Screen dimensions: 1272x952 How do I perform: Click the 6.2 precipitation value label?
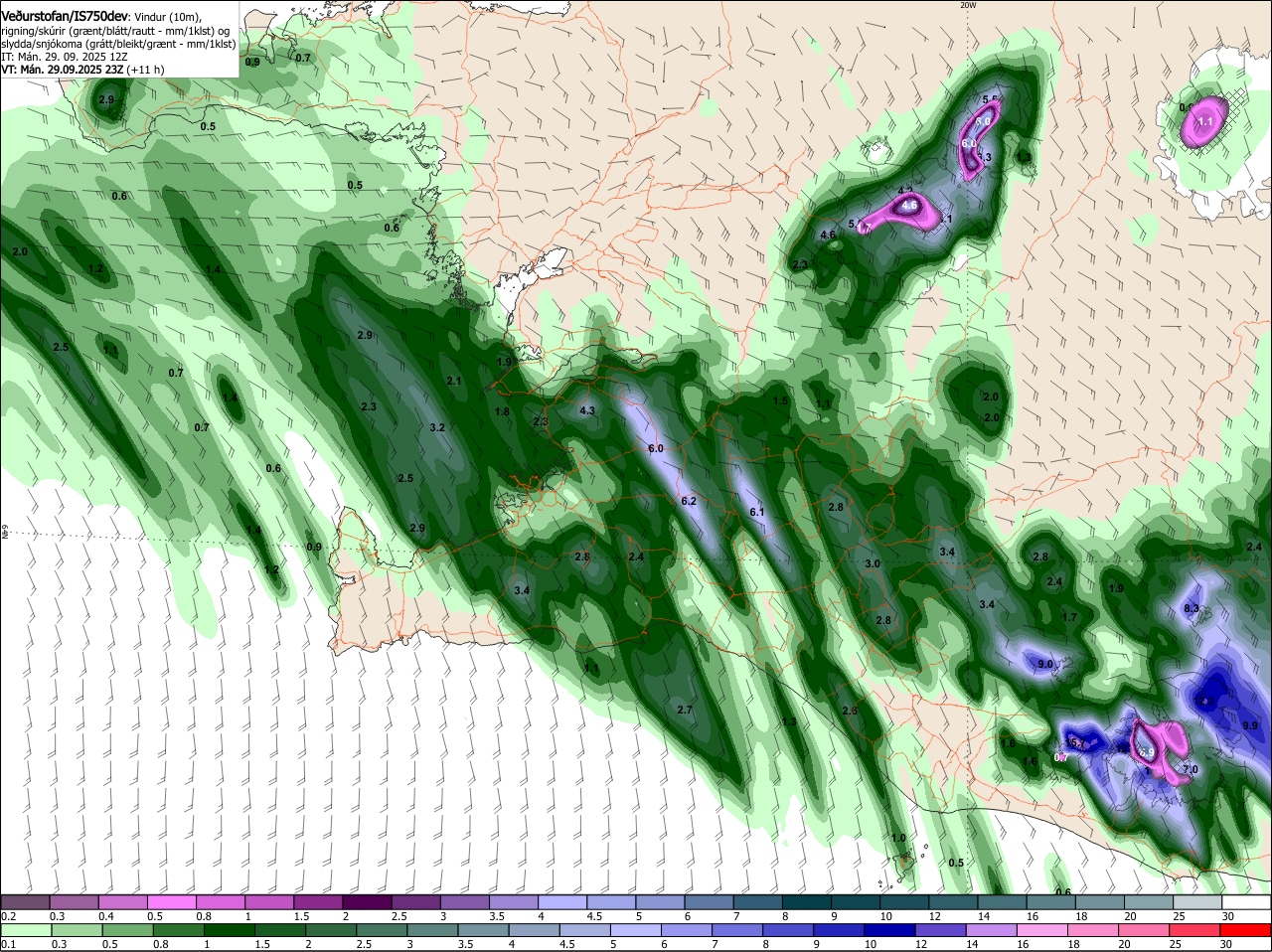689,501
